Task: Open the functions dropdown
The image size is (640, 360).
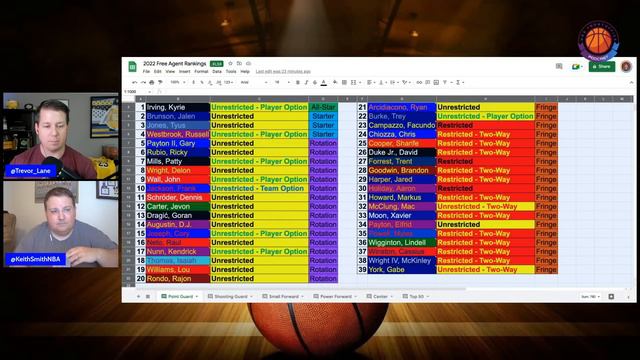Action: [x=460, y=82]
